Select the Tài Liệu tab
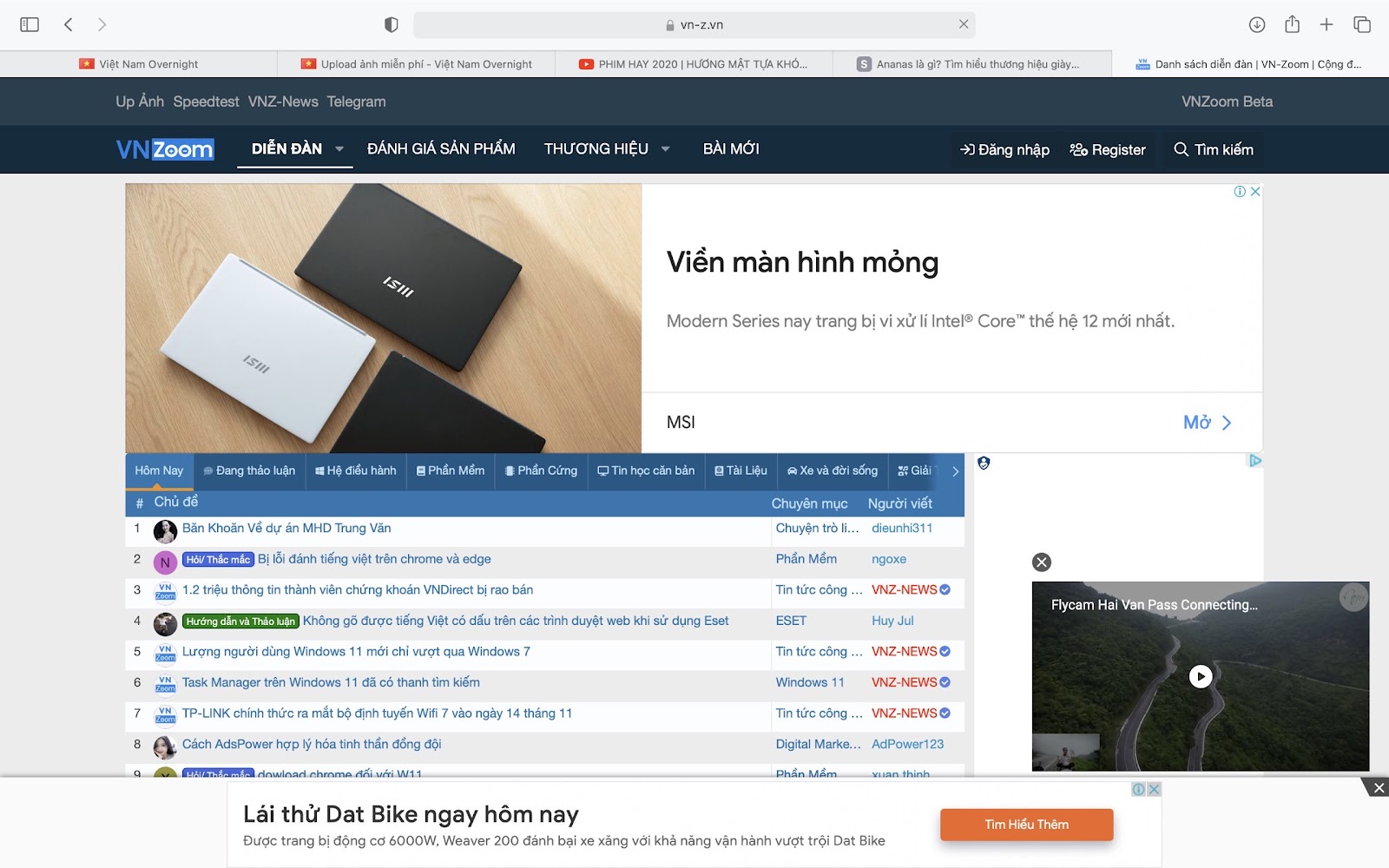The height and width of the screenshot is (868, 1389). coord(741,470)
